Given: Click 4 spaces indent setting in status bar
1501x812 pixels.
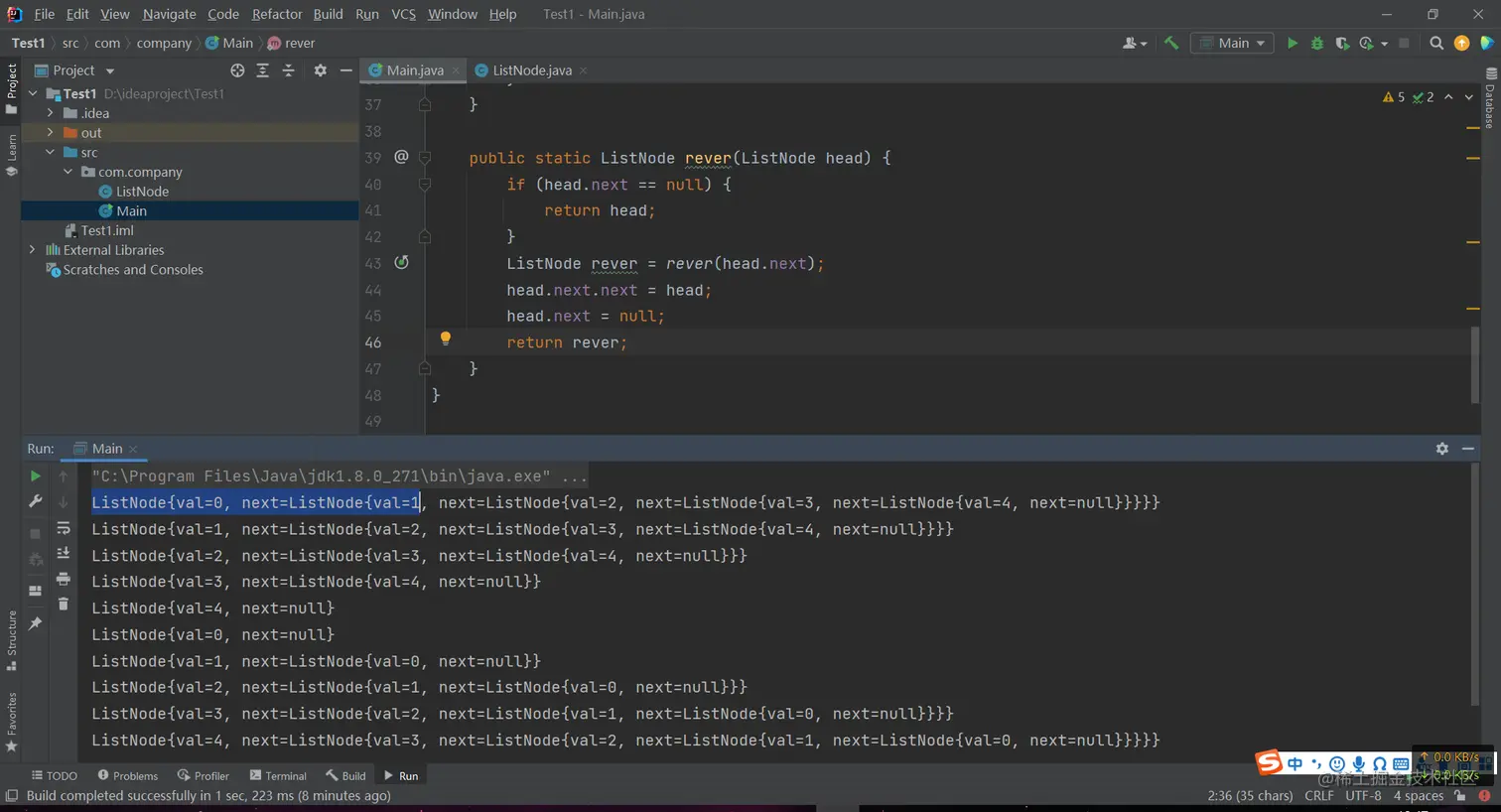Looking at the screenshot, I should pos(1418,796).
